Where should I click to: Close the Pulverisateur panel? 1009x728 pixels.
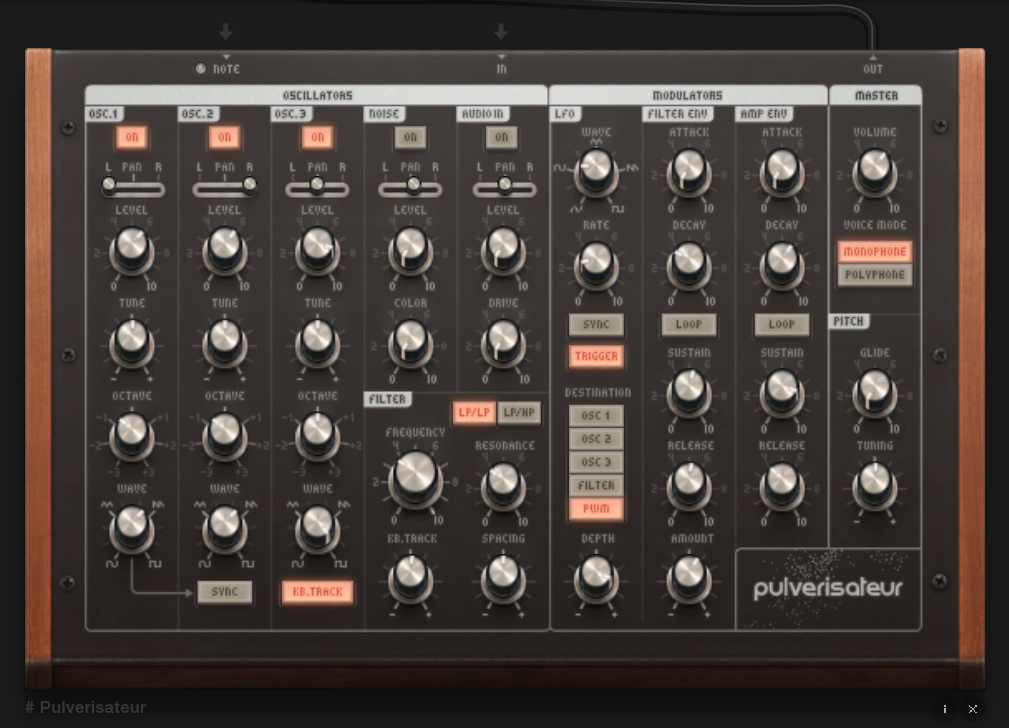point(972,709)
